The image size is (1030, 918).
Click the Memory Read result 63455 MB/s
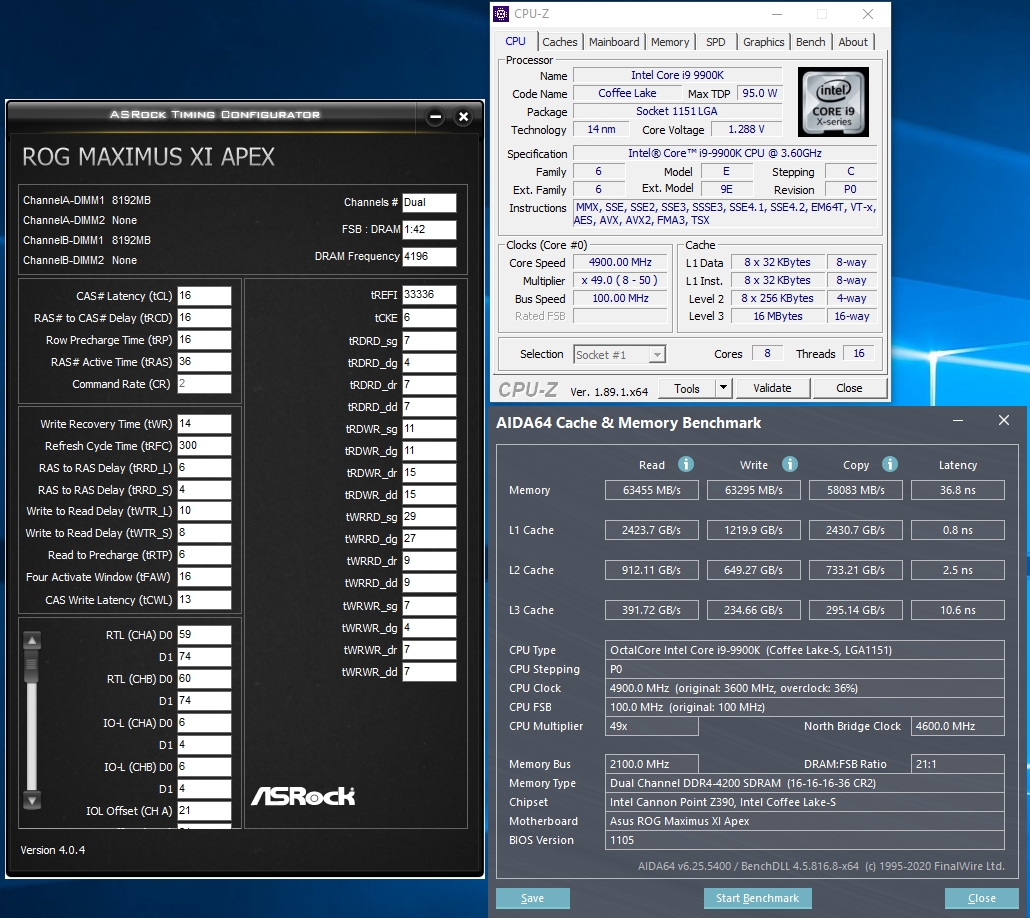click(x=652, y=490)
